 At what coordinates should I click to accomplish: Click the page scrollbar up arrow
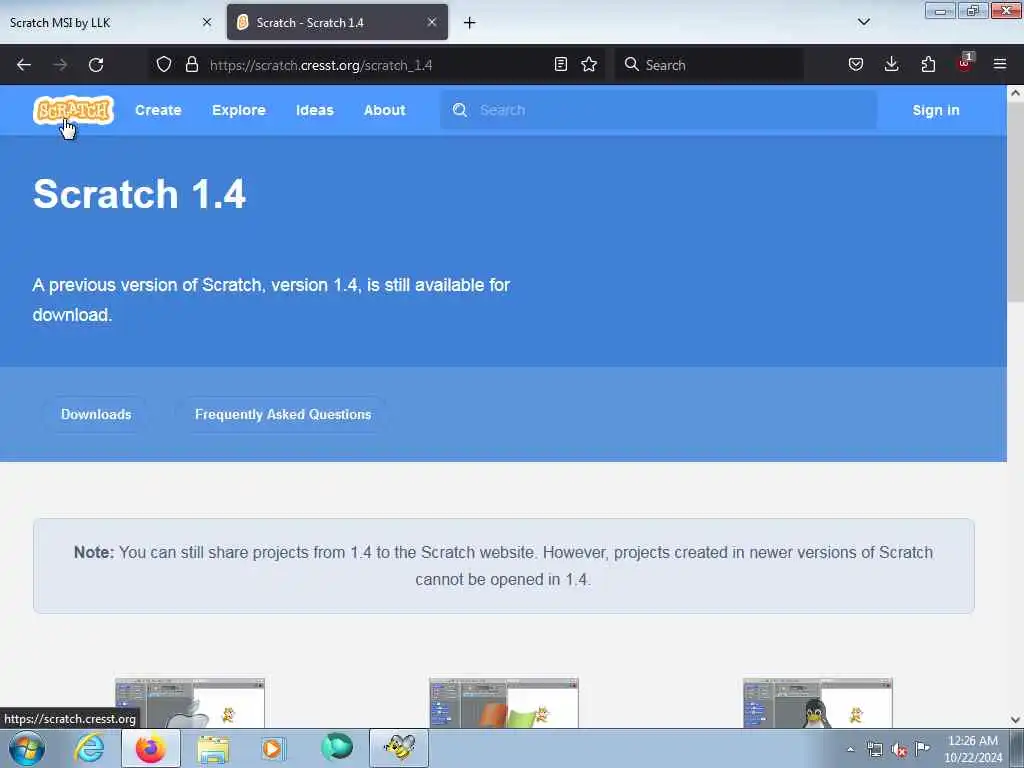1015,93
